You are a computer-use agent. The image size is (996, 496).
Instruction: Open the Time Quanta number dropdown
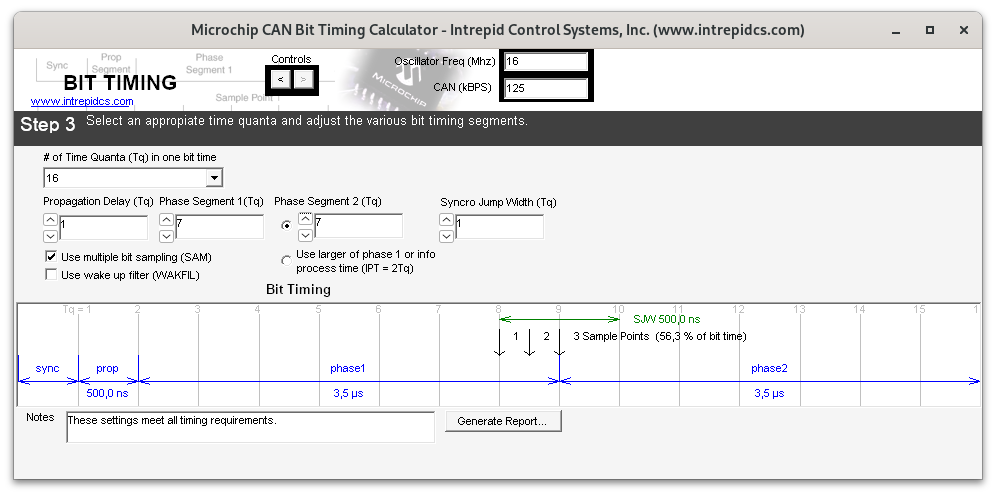[213, 178]
